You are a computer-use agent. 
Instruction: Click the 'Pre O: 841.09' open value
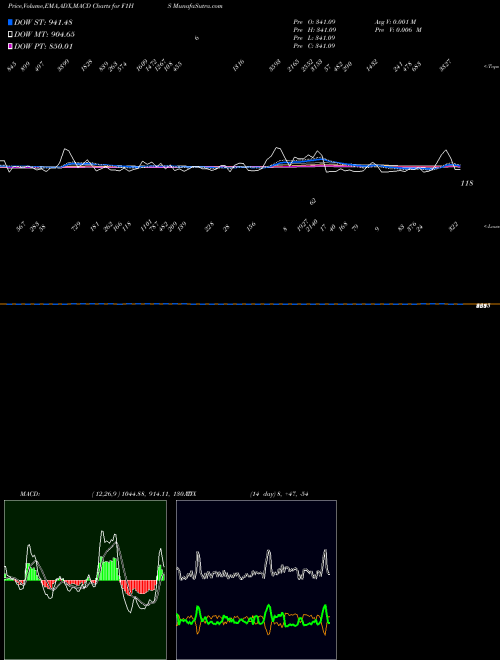click(314, 22)
